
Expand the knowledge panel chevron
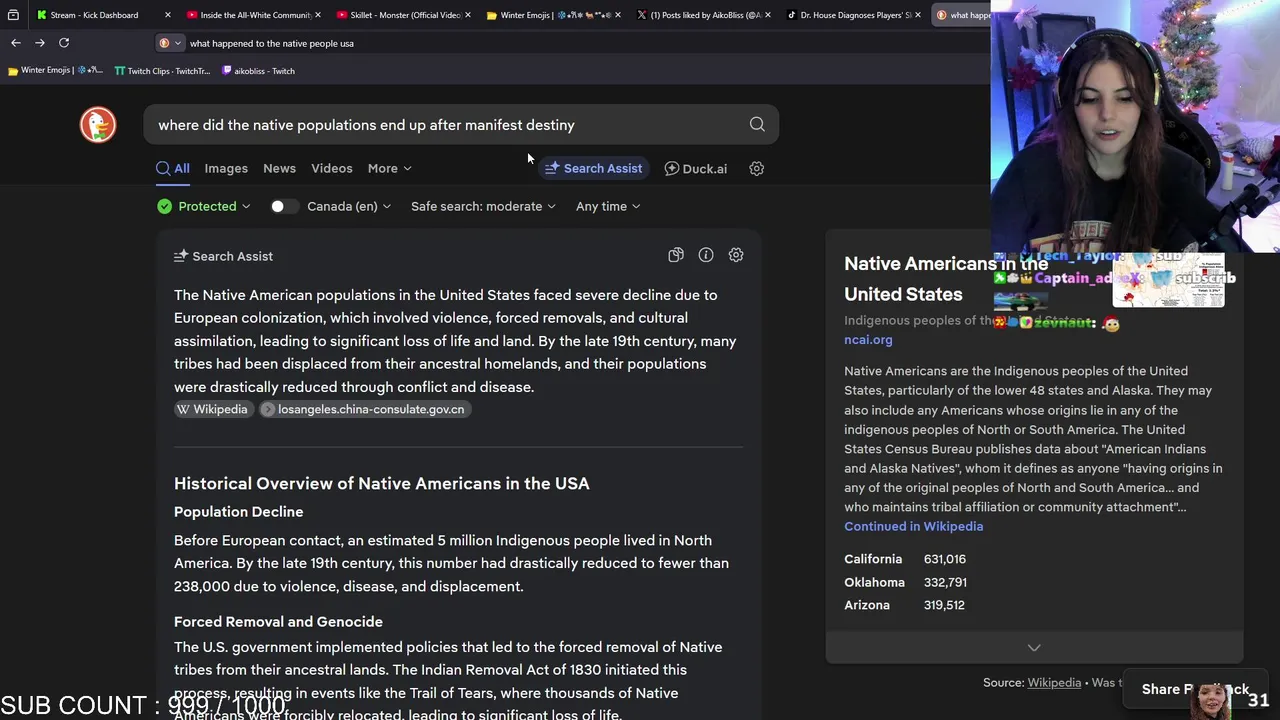tap(1034, 648)
